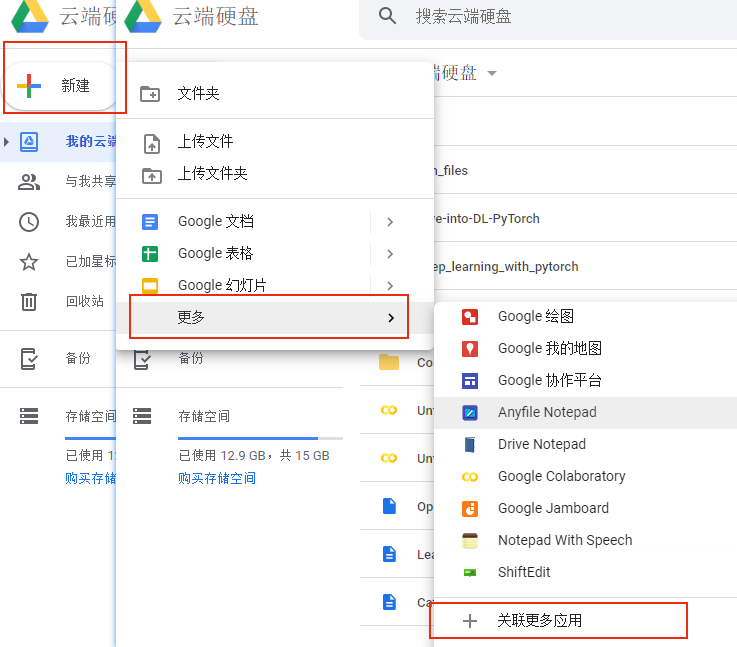Viewport: 737px width, 647px height.
Task: Expand the Google 文档 submenu arrow
Action: click(x=390, y=222)
